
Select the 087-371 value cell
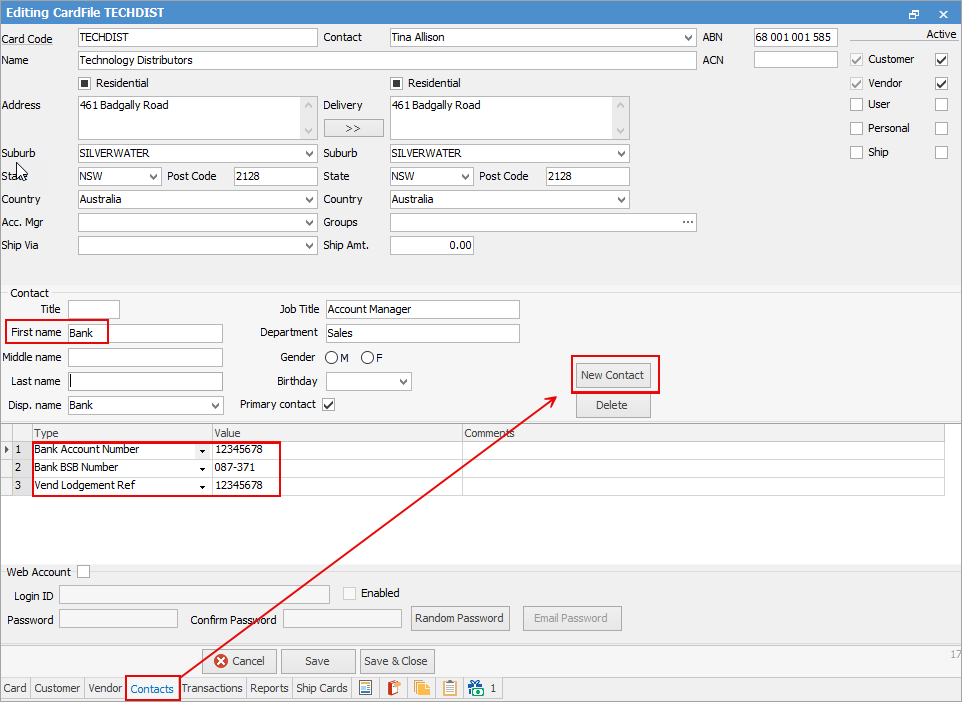click(337, 468)
